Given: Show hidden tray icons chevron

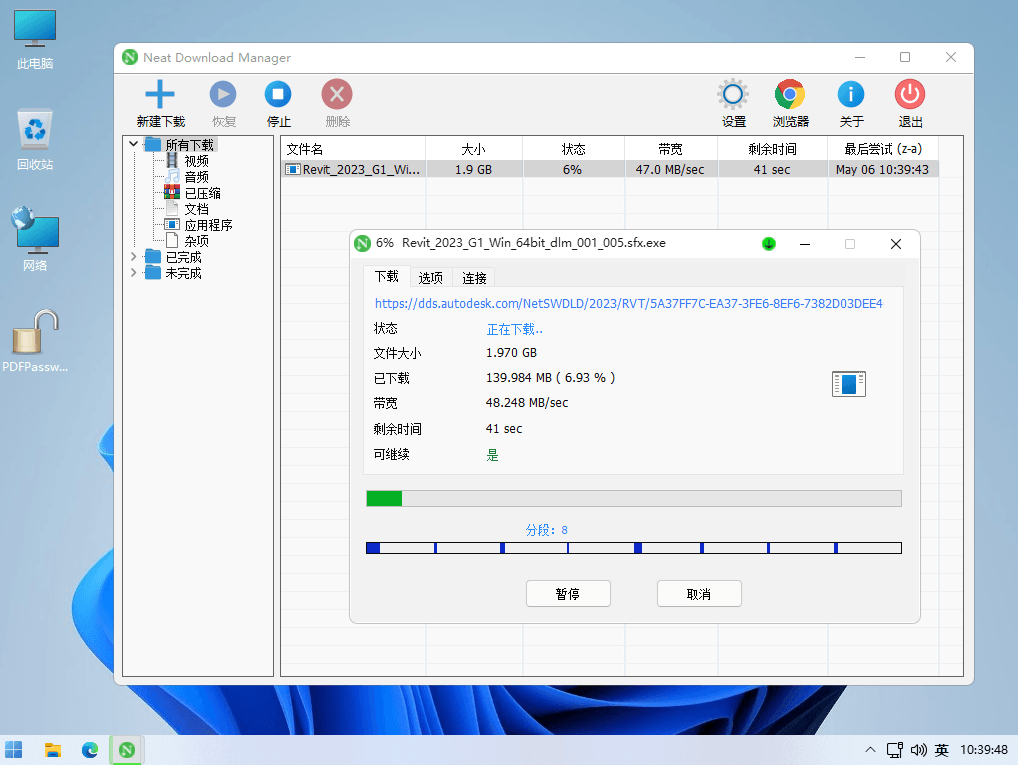Looking at the screenshot, I should point(870,750).
